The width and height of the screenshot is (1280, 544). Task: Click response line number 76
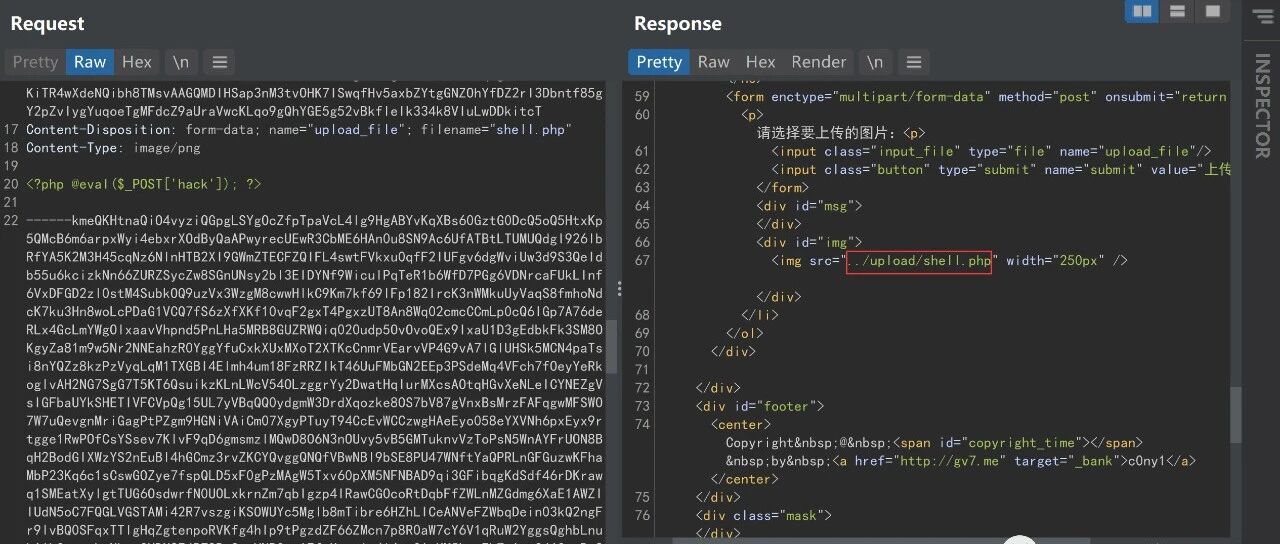[x=641, y=515]
